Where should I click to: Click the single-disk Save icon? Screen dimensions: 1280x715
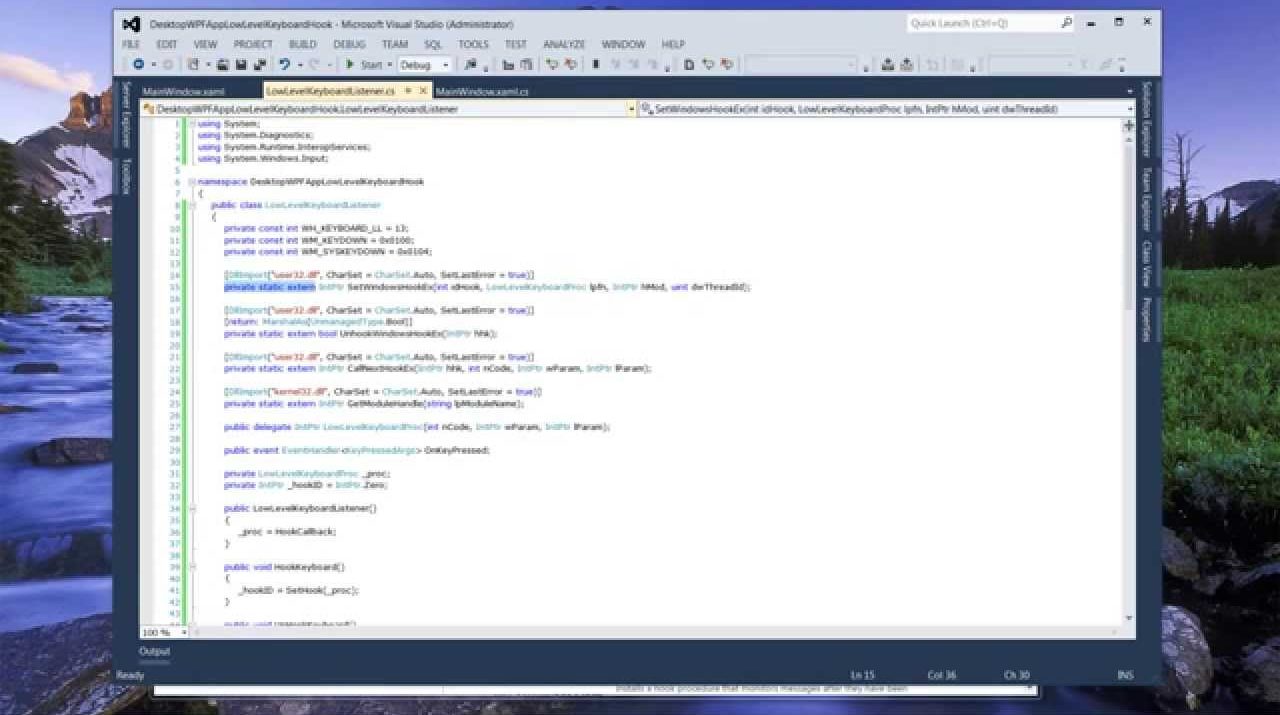[x=241, y=65]
